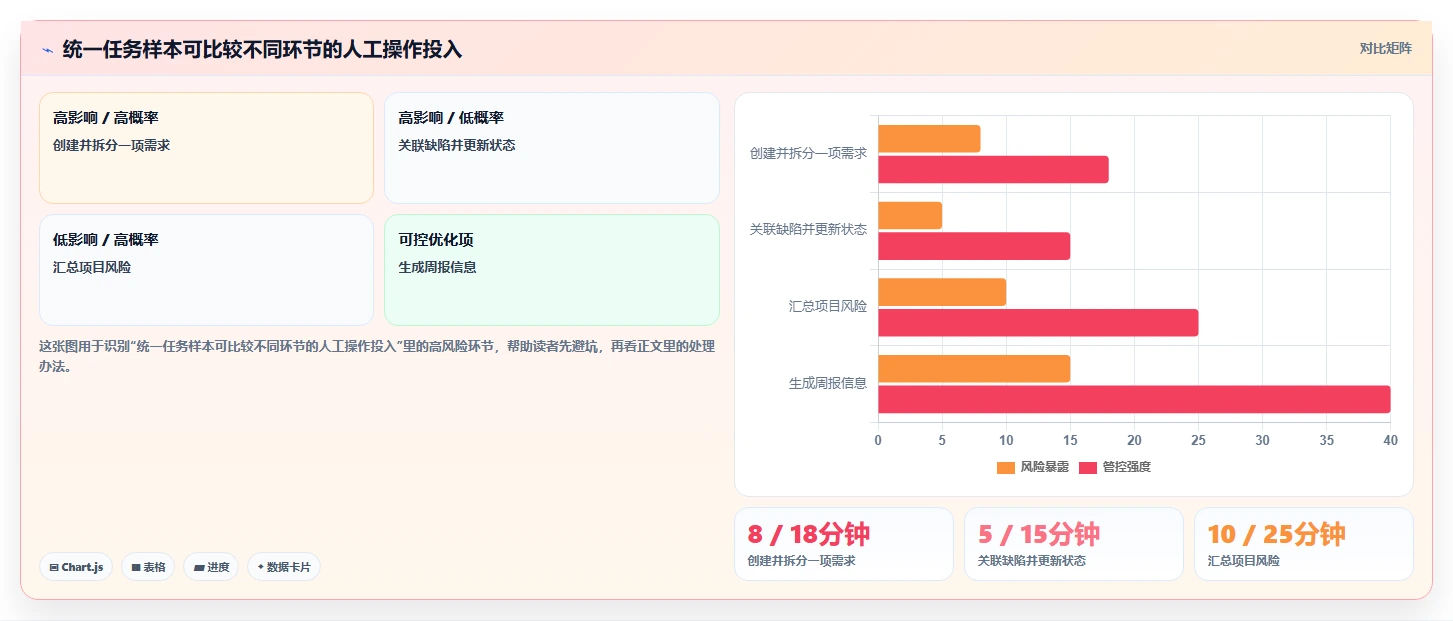Toggle the 管控强度 red legend swatch
The height and width of the screenshot is (621, 1453).
coord(1088,467)
